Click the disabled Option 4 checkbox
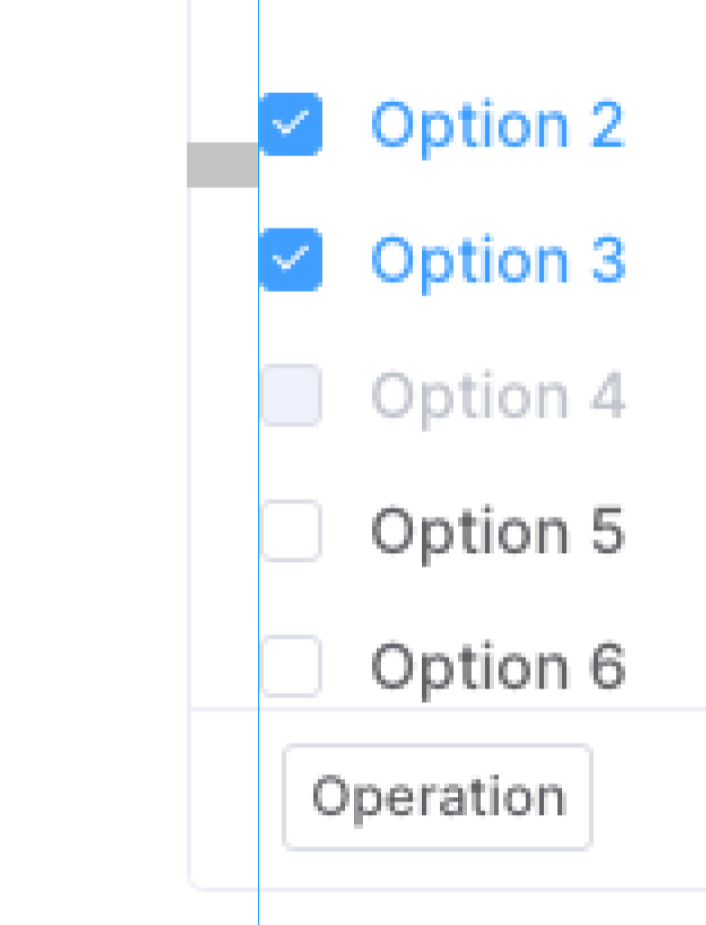The image size is (706, 925). [291, 396]
